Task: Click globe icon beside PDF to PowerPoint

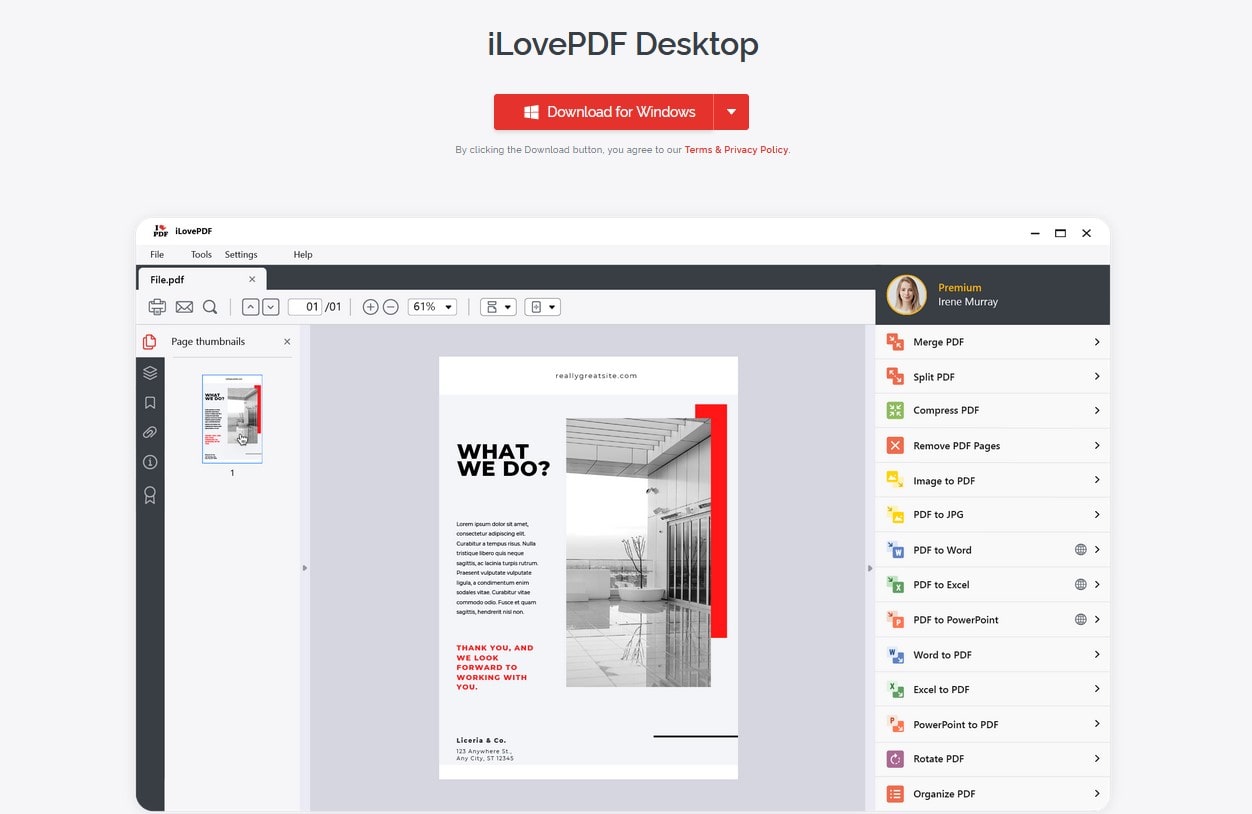Action: click(x=1080, y=620)
